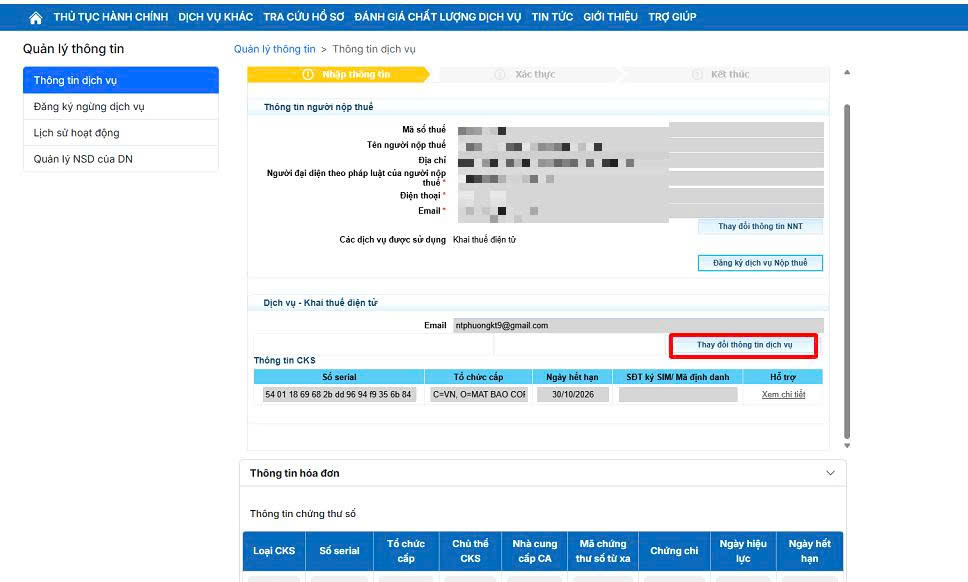Open ĐÁNH GIÁ CHẤT LƯỢNG DỊCH VỤ menu
The image size is (968, 582).
click(437, 17)
